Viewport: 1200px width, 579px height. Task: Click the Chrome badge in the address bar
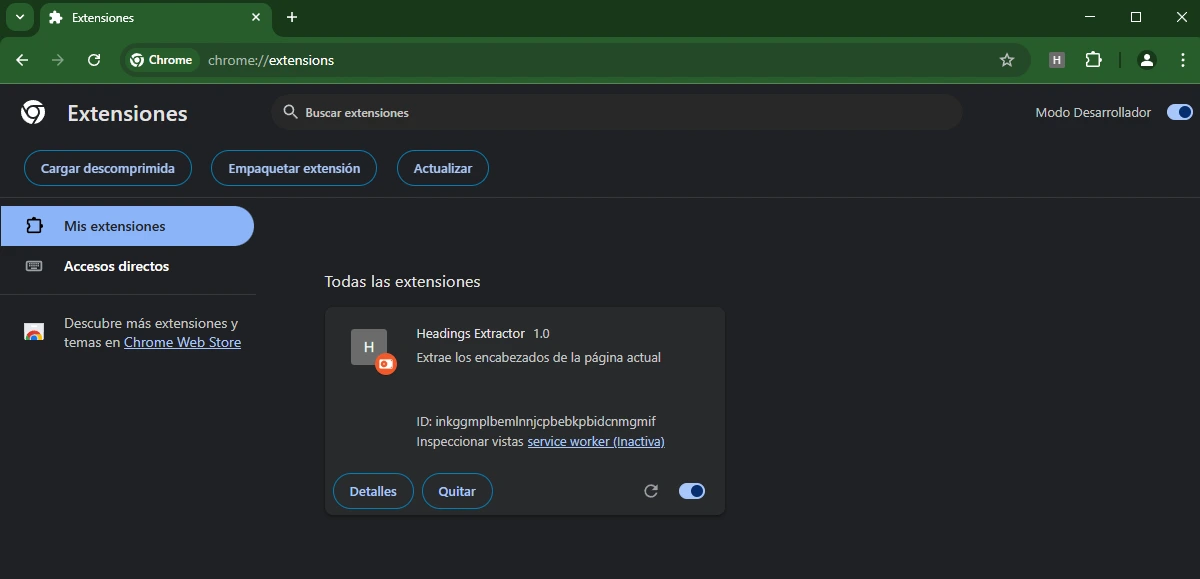click(x=160, y=60)
